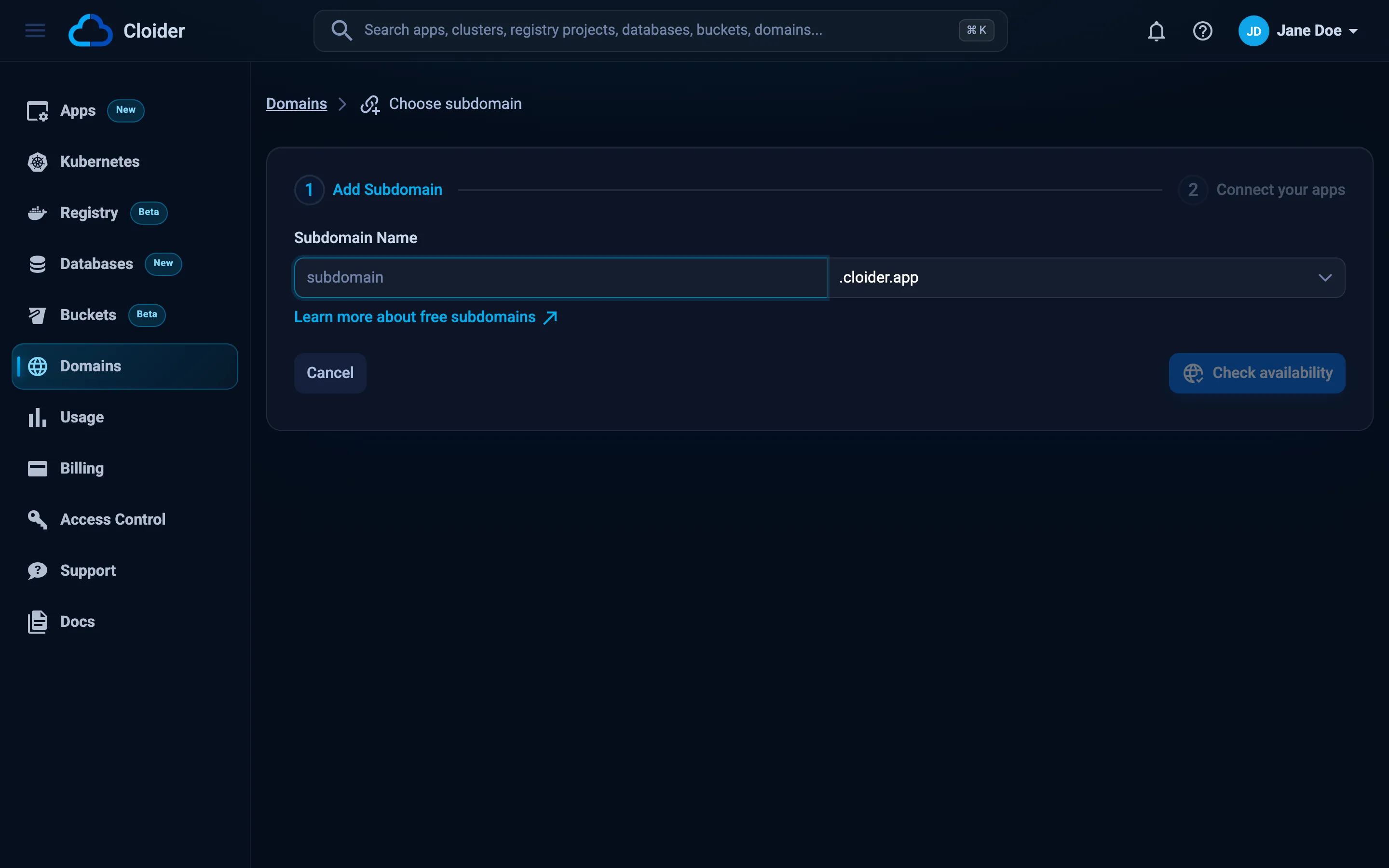Go back via Domains breadcrumb link
The height and width of the screenshot is (868, 1389).
297,104
